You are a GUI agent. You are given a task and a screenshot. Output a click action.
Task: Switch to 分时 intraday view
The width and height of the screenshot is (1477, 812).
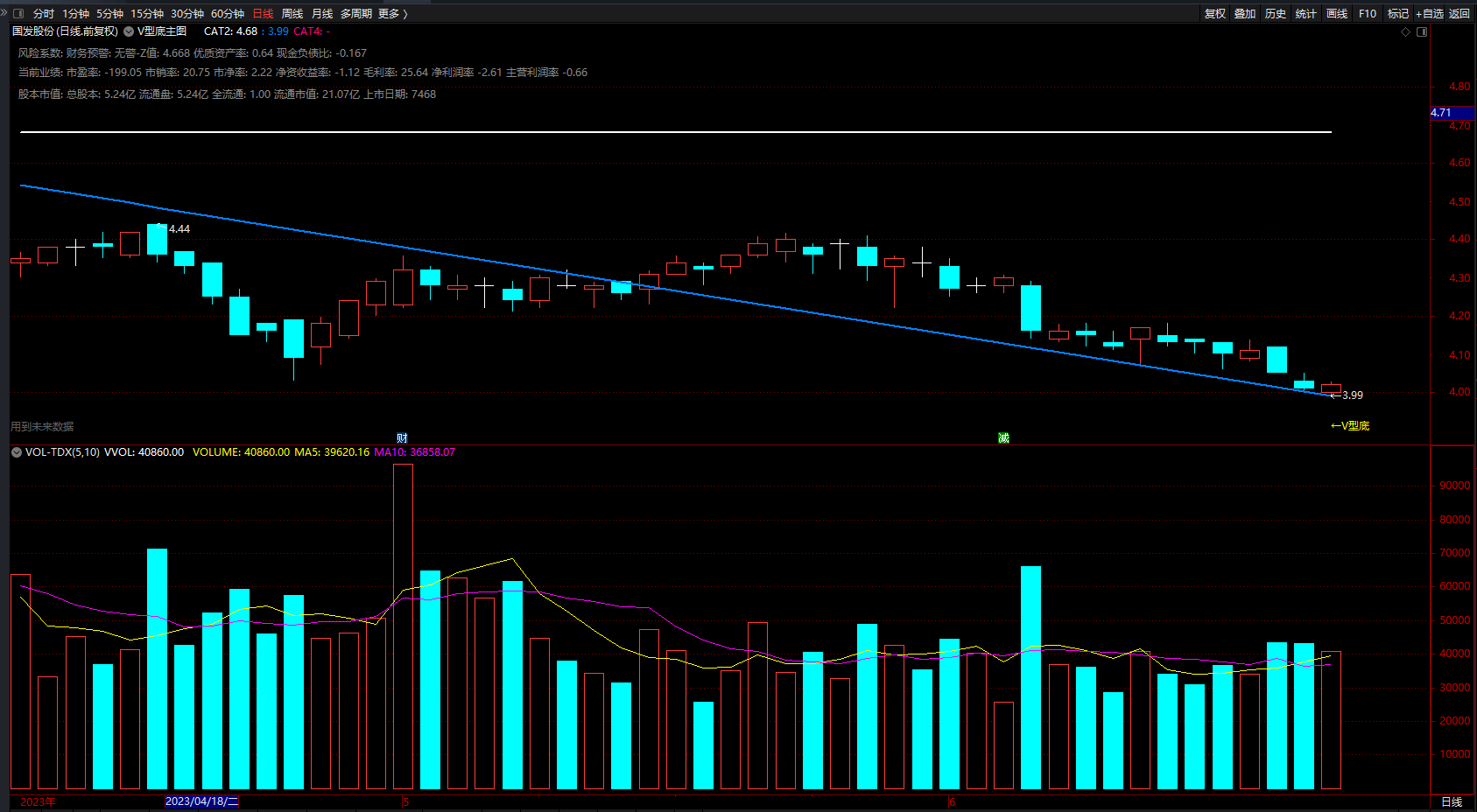43,13
